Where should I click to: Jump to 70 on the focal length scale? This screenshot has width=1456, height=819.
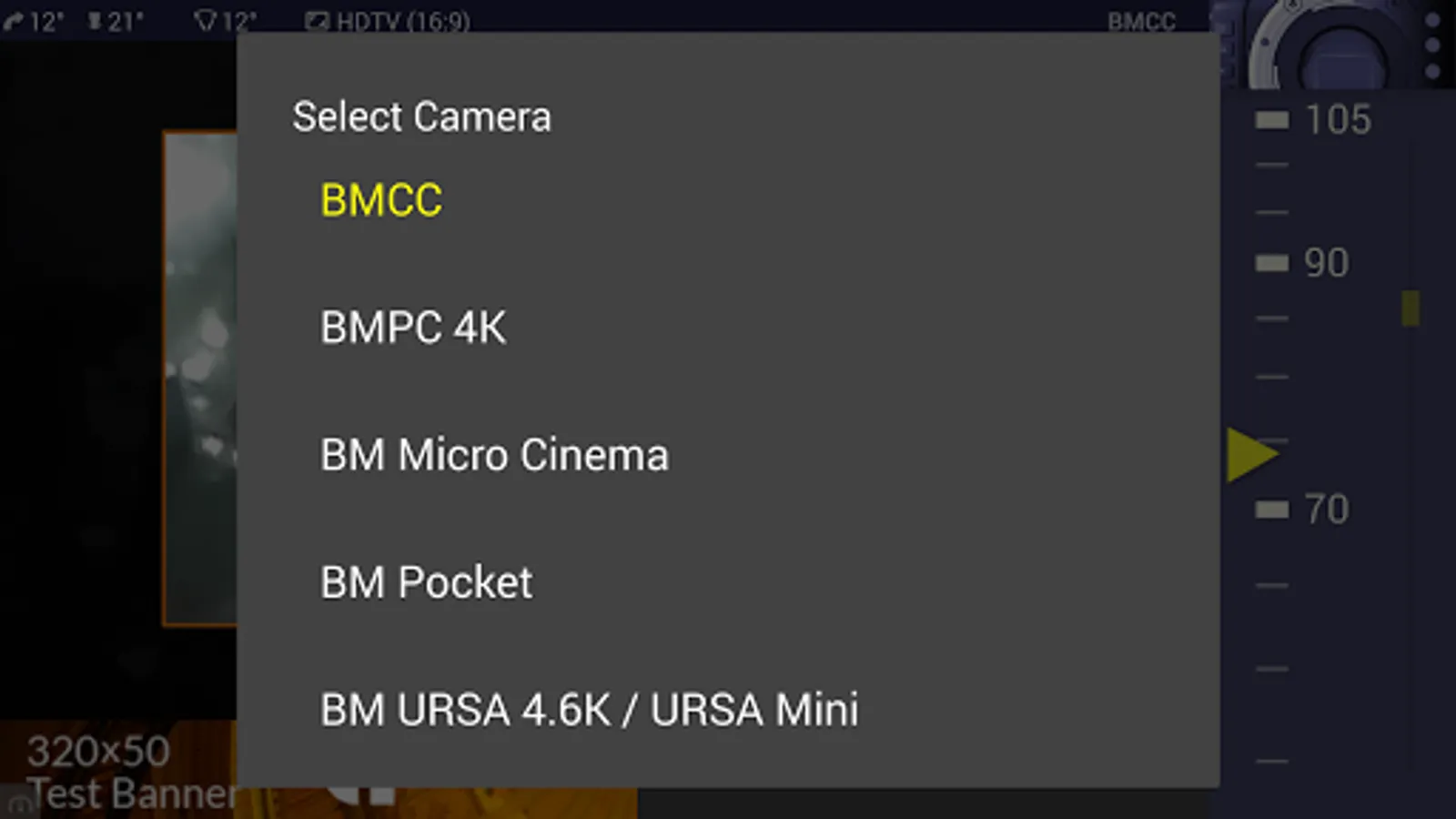coord(1326,509)
